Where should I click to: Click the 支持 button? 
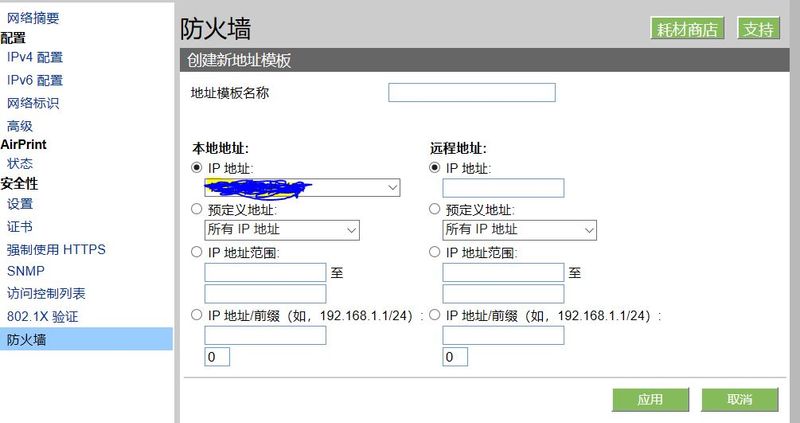(759, 29)
